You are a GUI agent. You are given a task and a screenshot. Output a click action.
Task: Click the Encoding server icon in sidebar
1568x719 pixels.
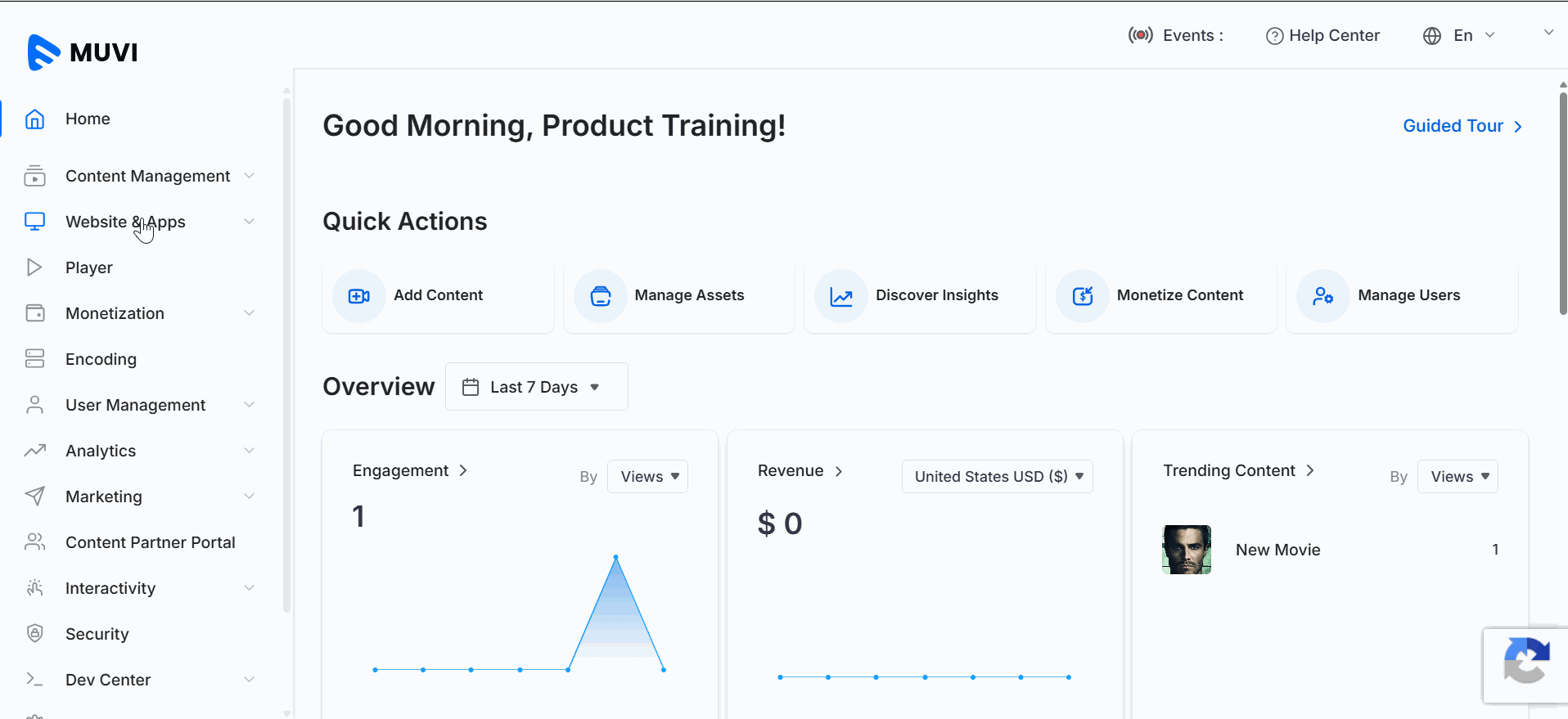[x=34, y=358]
